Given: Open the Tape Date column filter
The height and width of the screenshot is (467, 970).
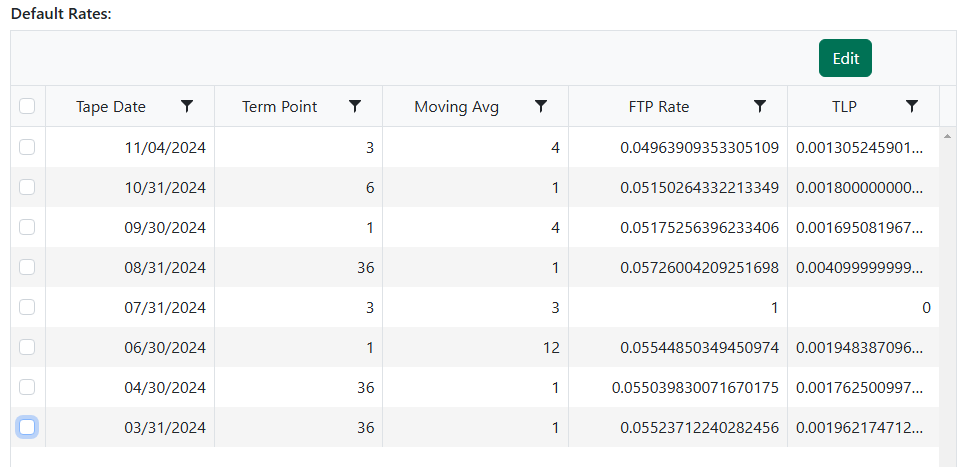Looking at the screenshot, I should click(187, 106).
